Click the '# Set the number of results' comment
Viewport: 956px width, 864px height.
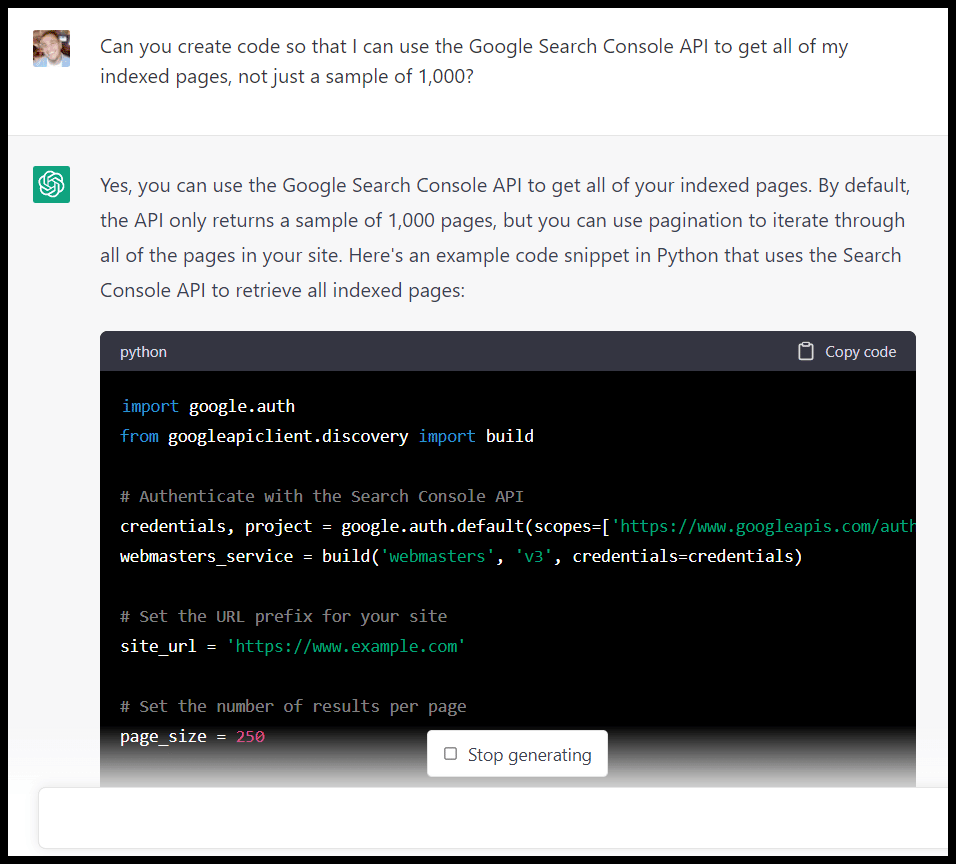pos(293,706)
